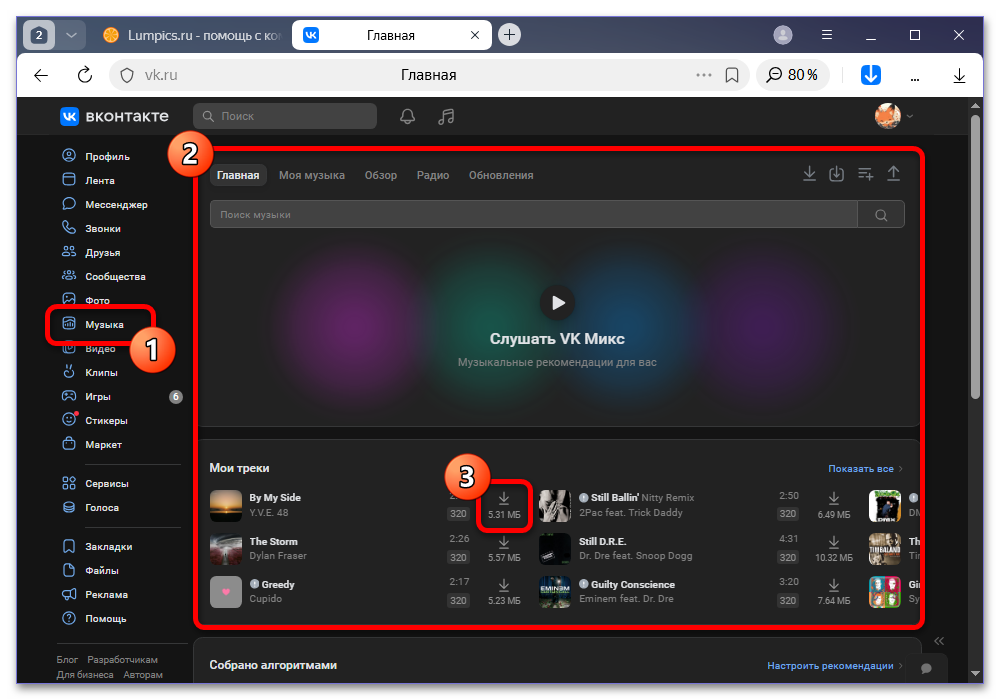Open the profile avatar dropdown menu
Image resolution: width=1000 pixels, height=700 pixels.
point(894,116)
